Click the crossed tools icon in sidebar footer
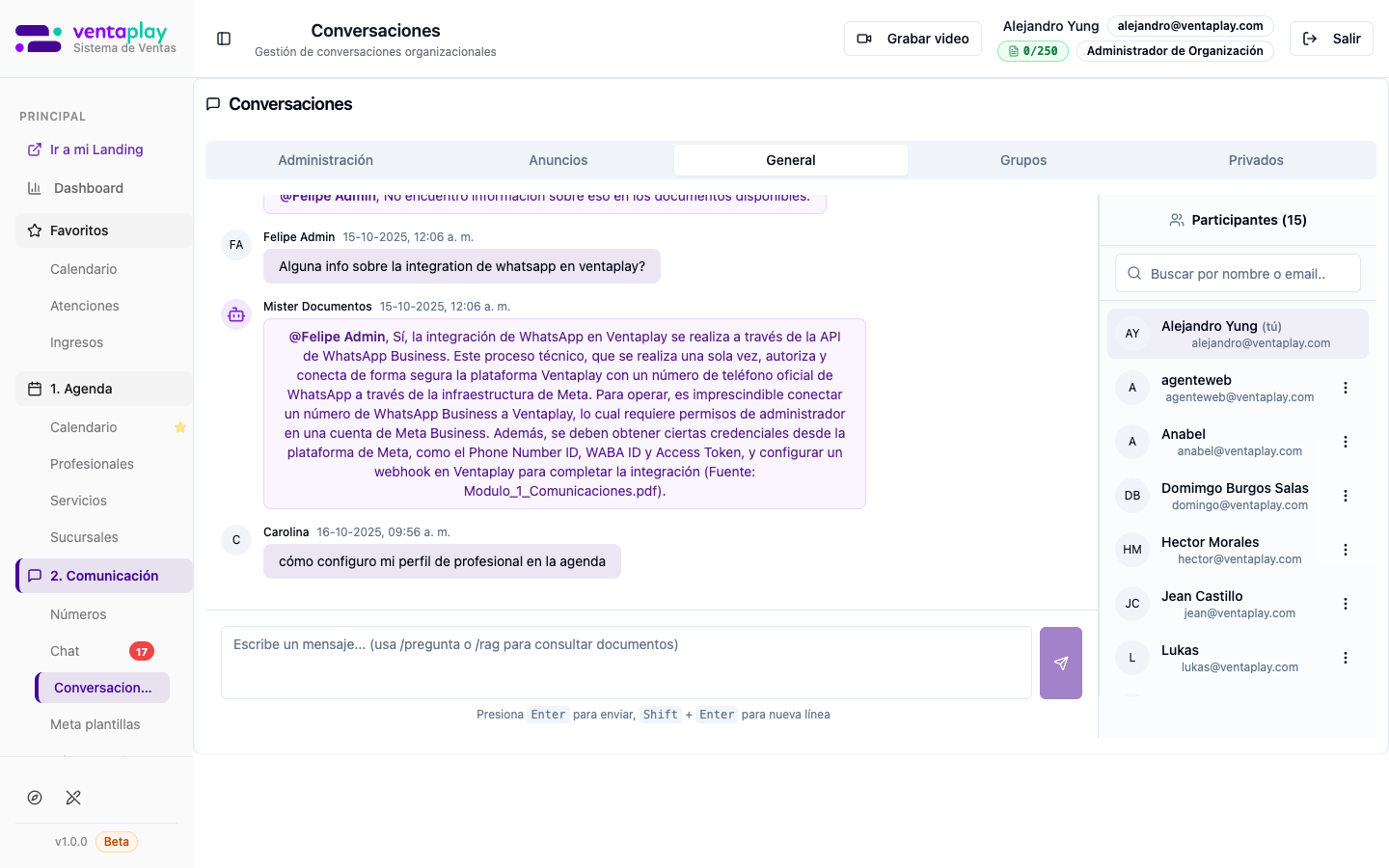Screen dimensions: 1389x868 point(73,798)
